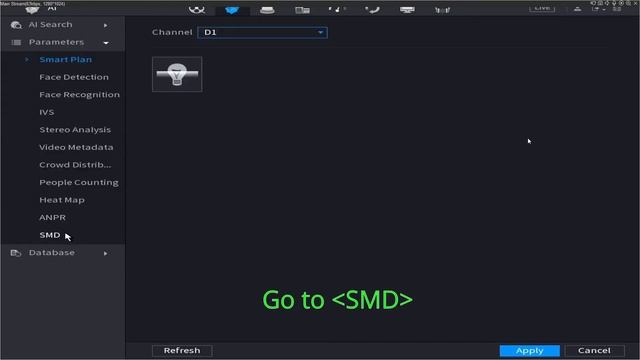Screen dimensions: 640x360
Task: Click the Database sidebar icon
Action: point(16,253)
